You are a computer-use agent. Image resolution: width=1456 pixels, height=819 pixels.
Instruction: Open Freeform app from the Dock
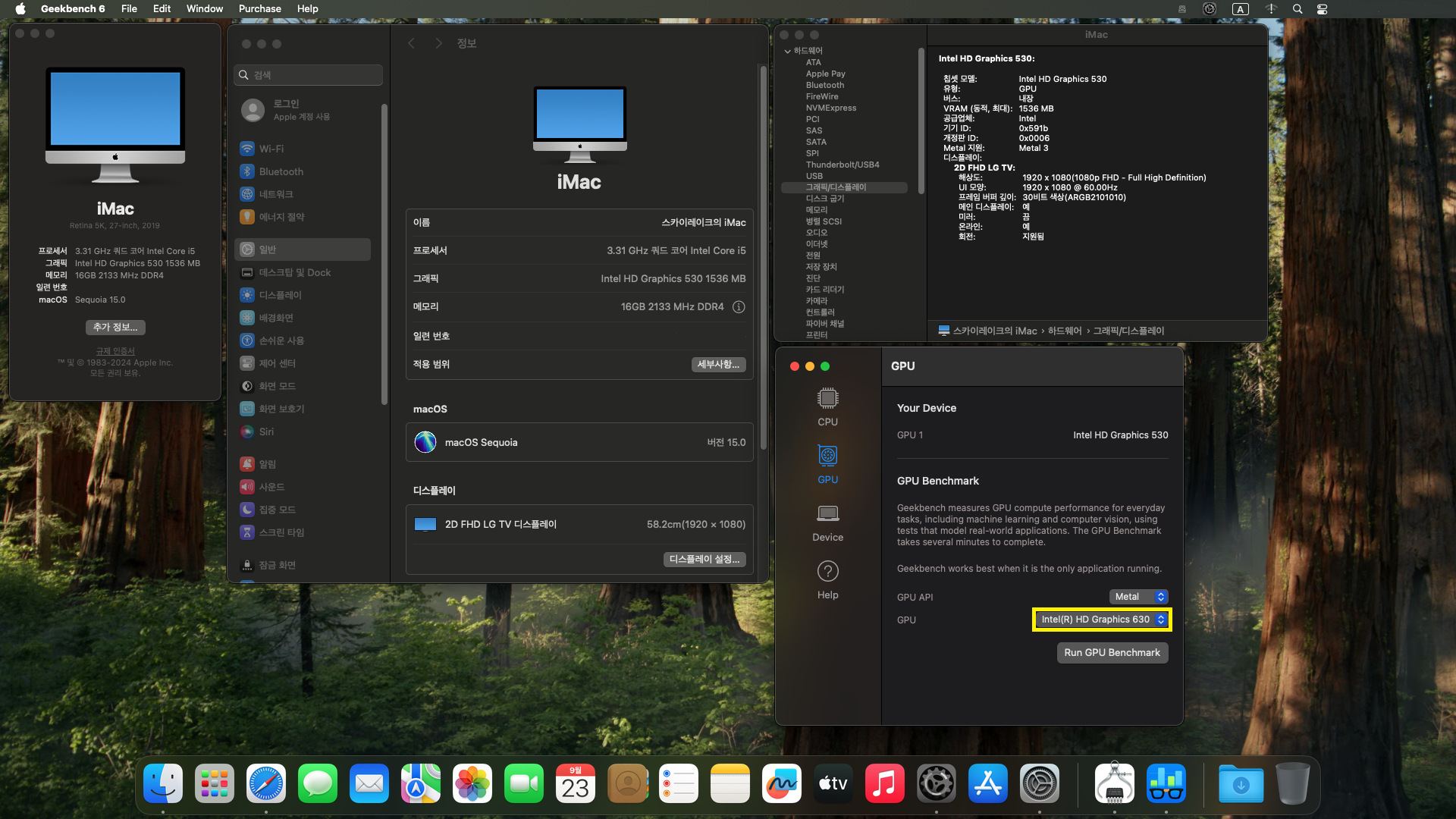tap(782, 783)
